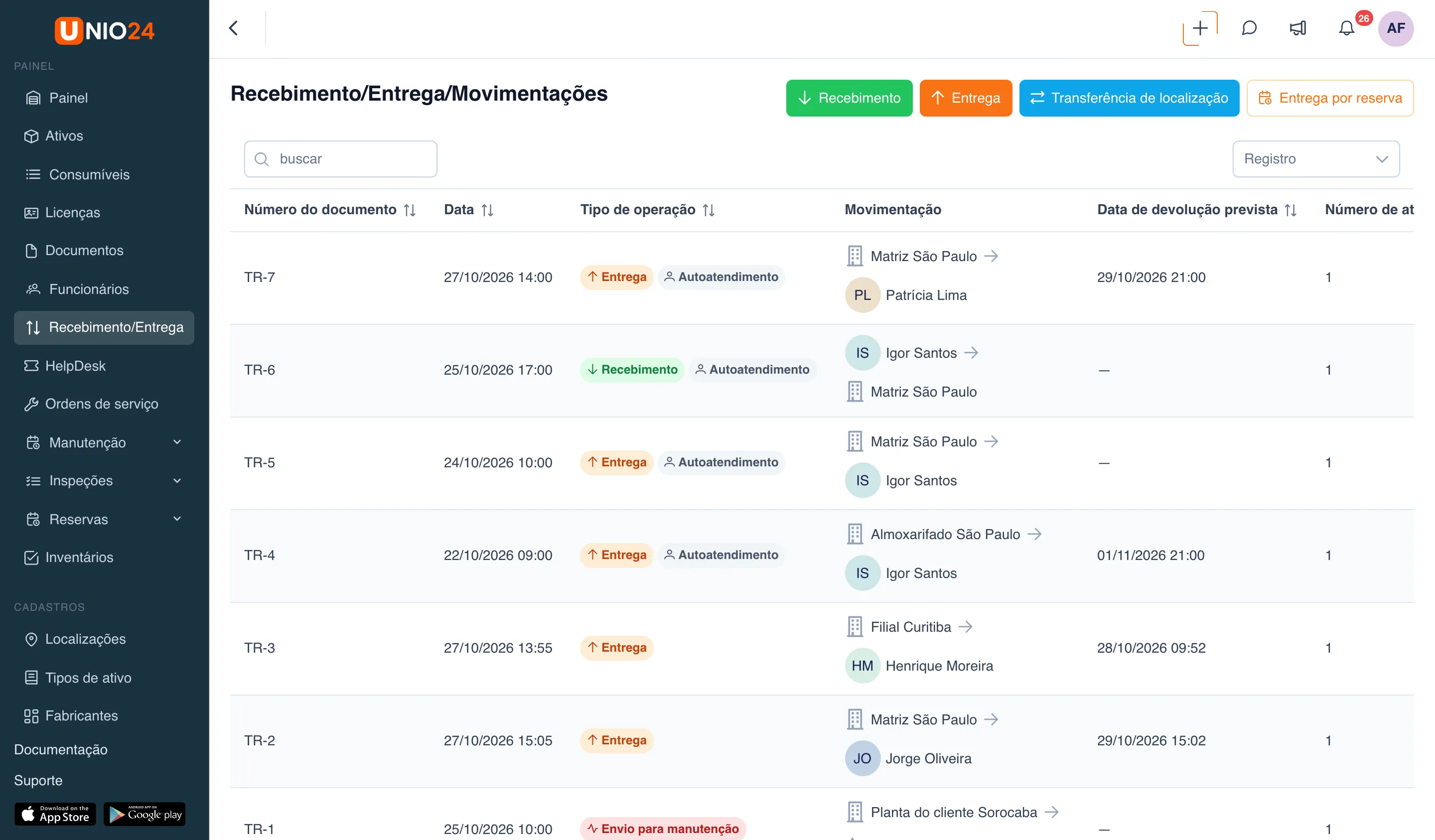Open the chat messages icon
Image resolution: width=1435 pixels, height=840 pixels.
1249,28
